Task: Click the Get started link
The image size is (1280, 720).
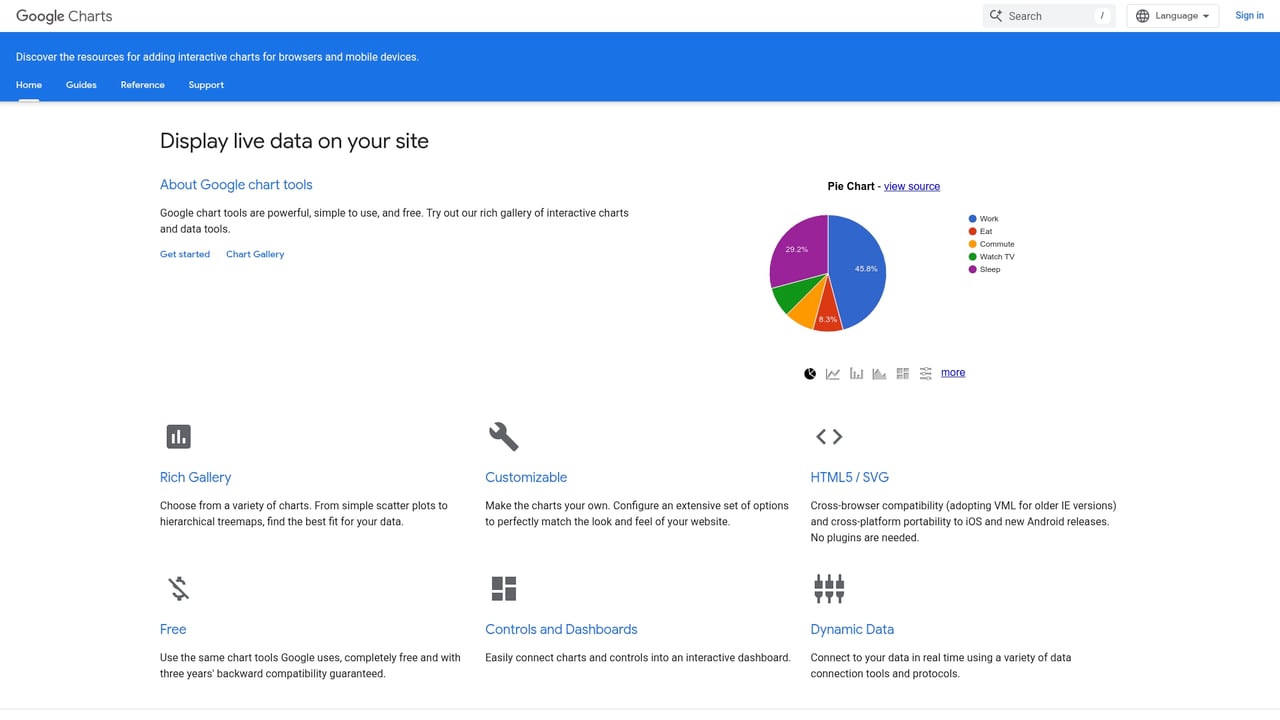Action: tap(184, 254)
